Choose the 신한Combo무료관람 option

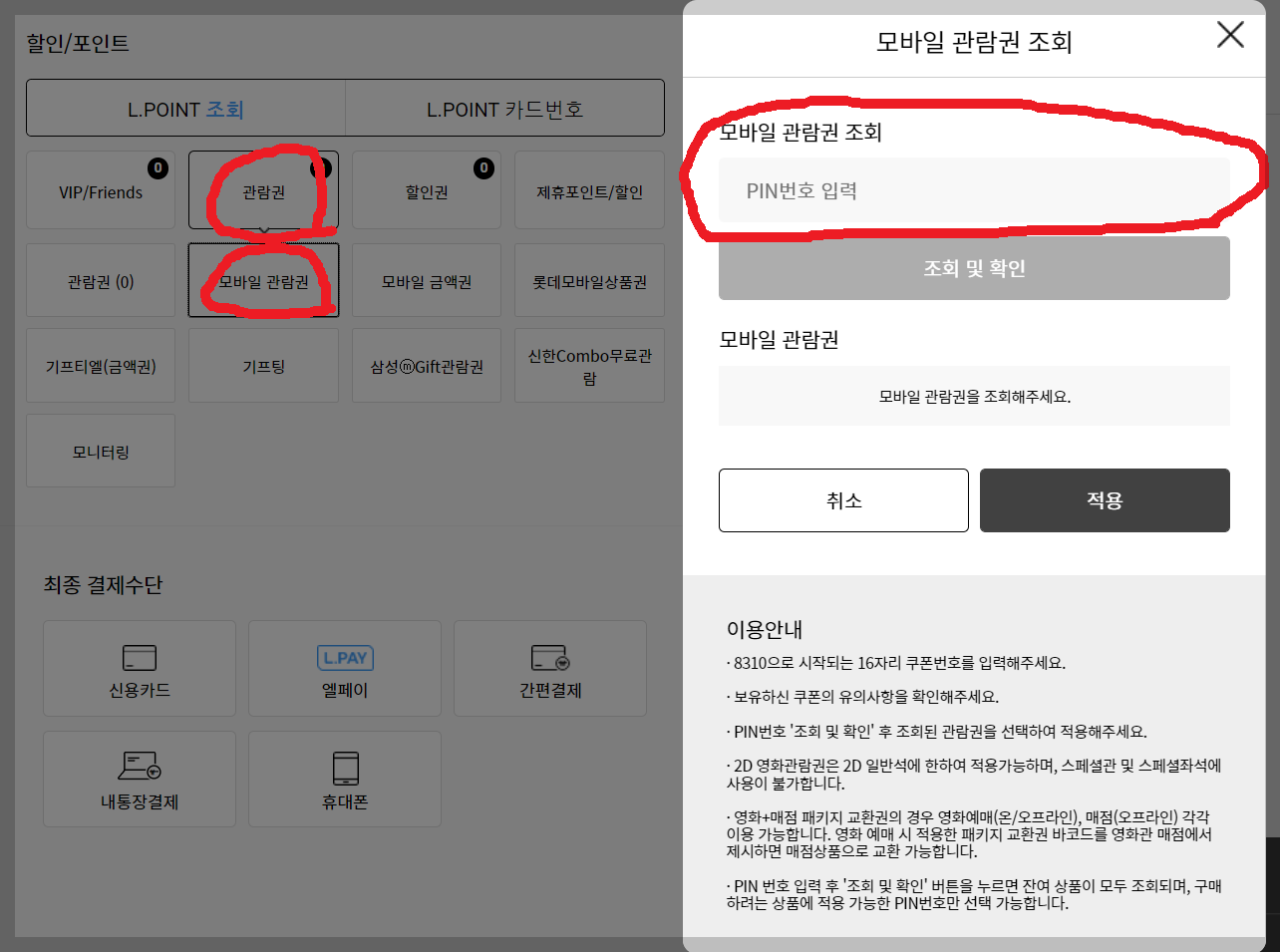click(x=589, y=366)
